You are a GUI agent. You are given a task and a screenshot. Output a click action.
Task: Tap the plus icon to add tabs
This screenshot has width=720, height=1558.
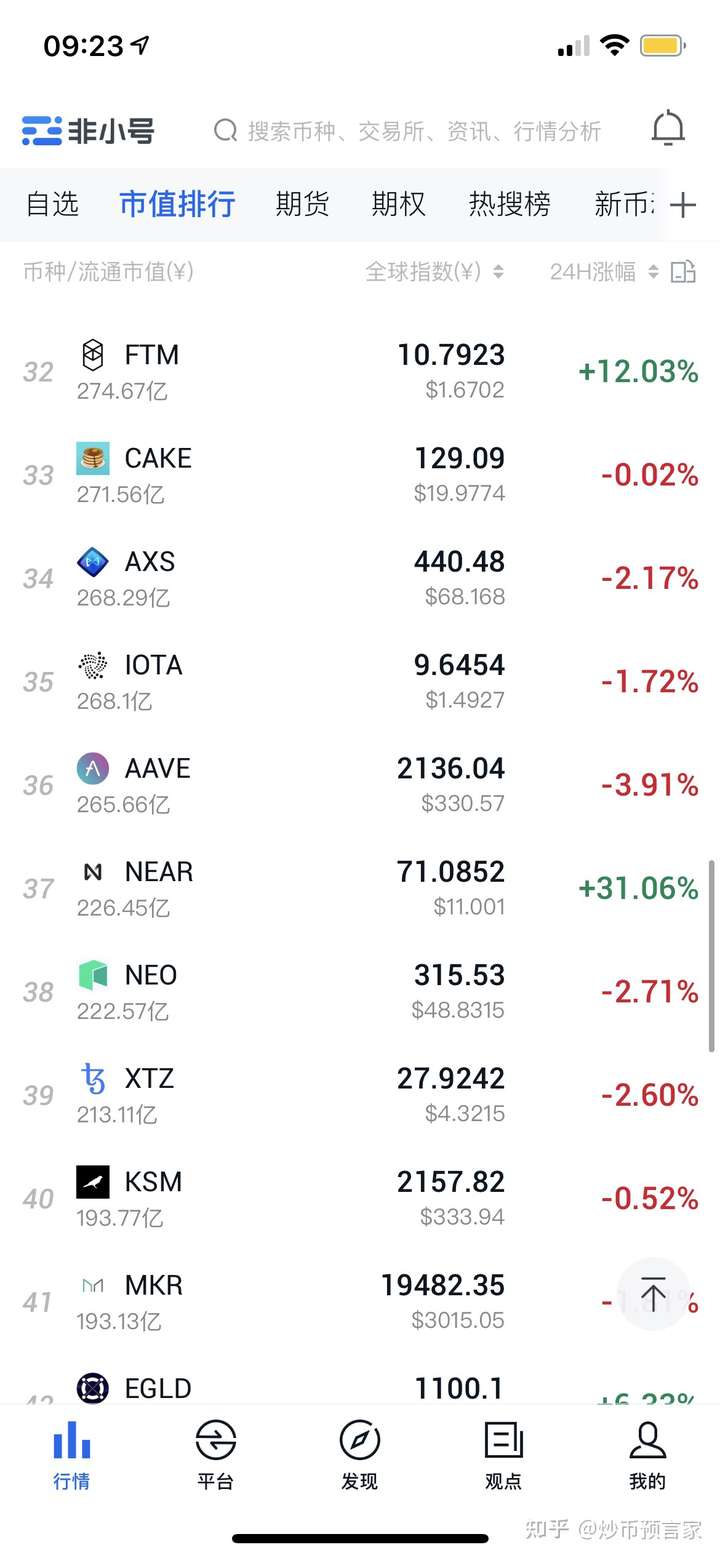[x=683, y=205]
